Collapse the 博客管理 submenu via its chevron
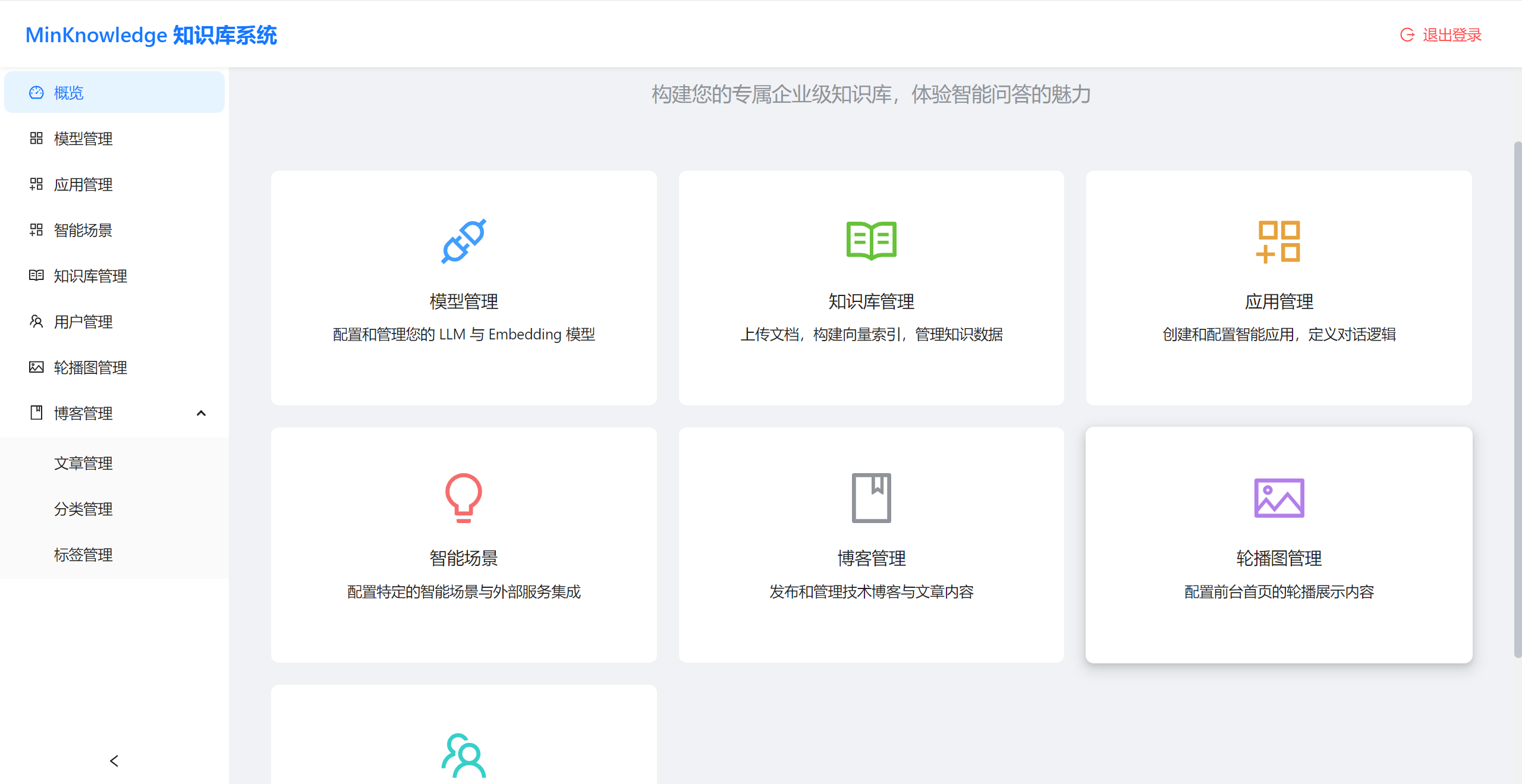 pos(202,413)
